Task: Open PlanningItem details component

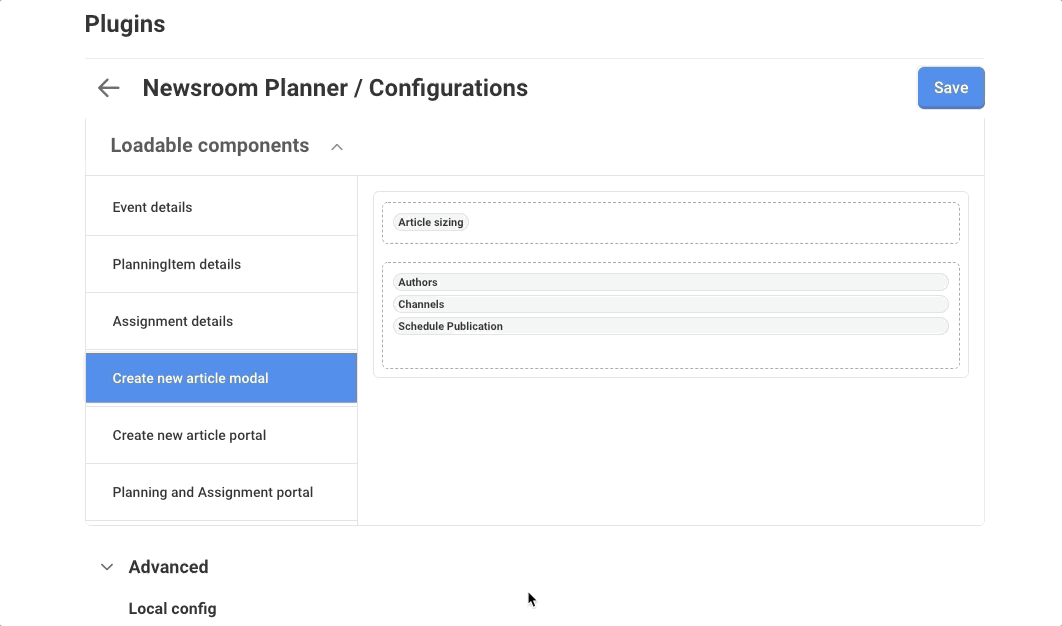Action: (x=176, y=264)
